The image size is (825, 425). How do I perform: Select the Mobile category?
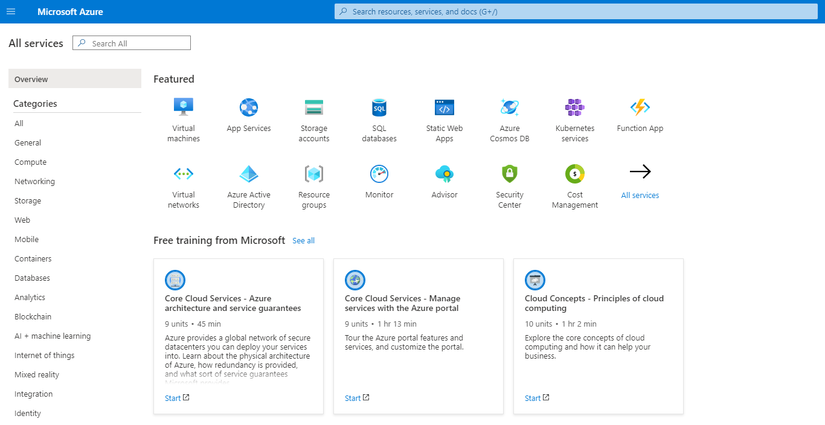pyautogui.click(x=27, y=239)
